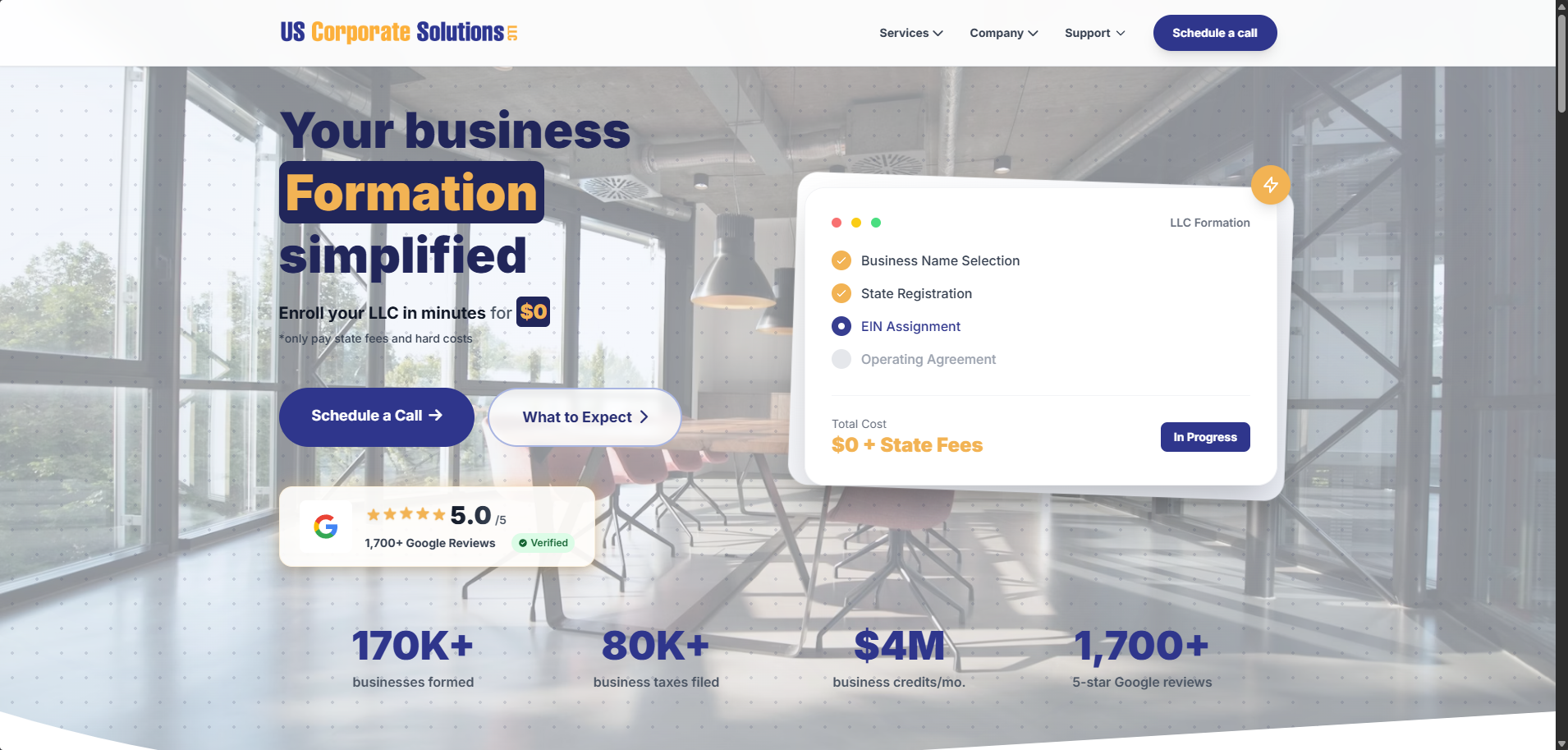Click the green dot on LLC card
Viewport: 1568px width, 750px height.
click(876, 223)
